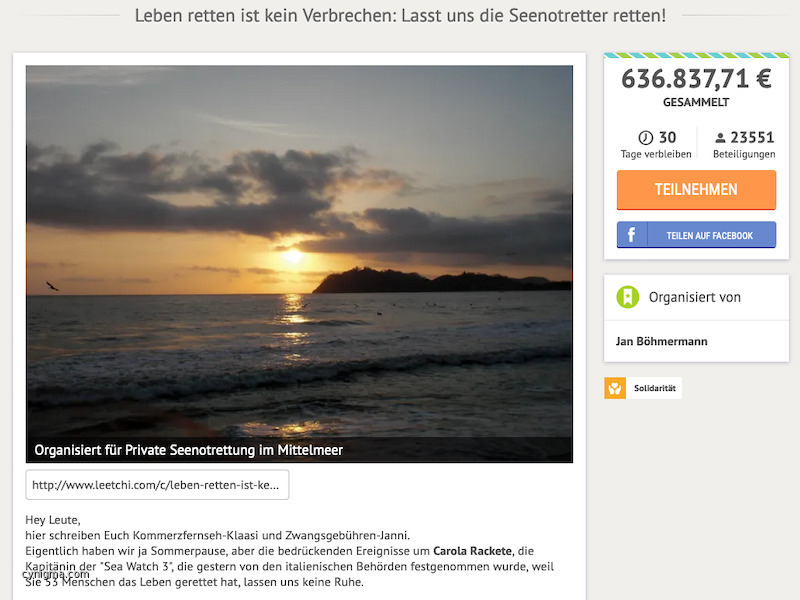Open Jan Böhmermann organizer profile

pyautogui.click(x=661, y=341)
